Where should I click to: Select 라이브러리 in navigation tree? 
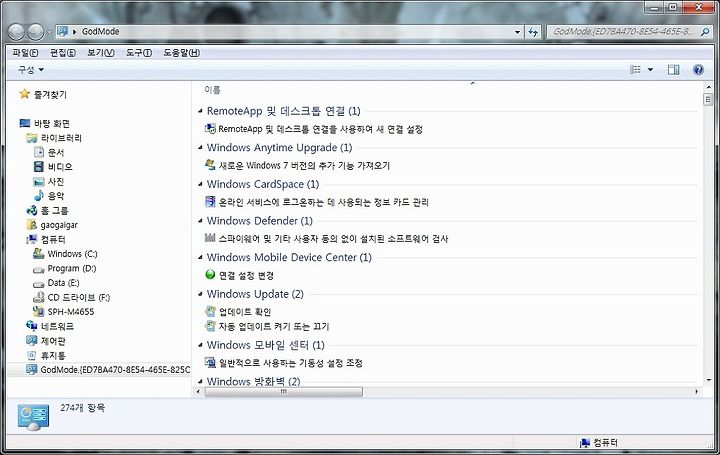tap(61, 138)
